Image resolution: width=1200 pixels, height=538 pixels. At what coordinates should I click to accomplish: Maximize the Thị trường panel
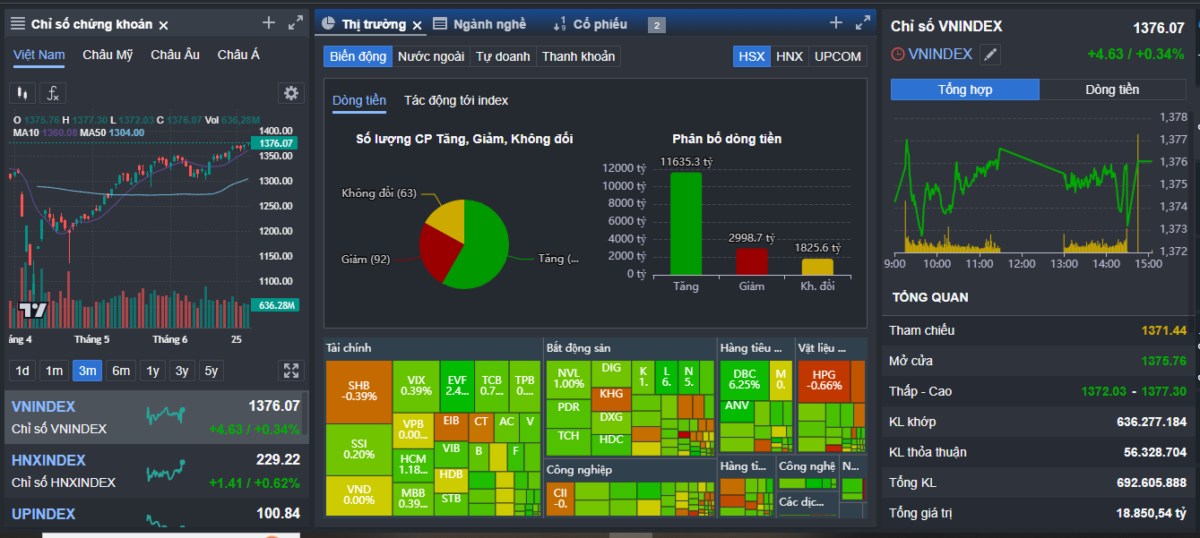(863, 22)
